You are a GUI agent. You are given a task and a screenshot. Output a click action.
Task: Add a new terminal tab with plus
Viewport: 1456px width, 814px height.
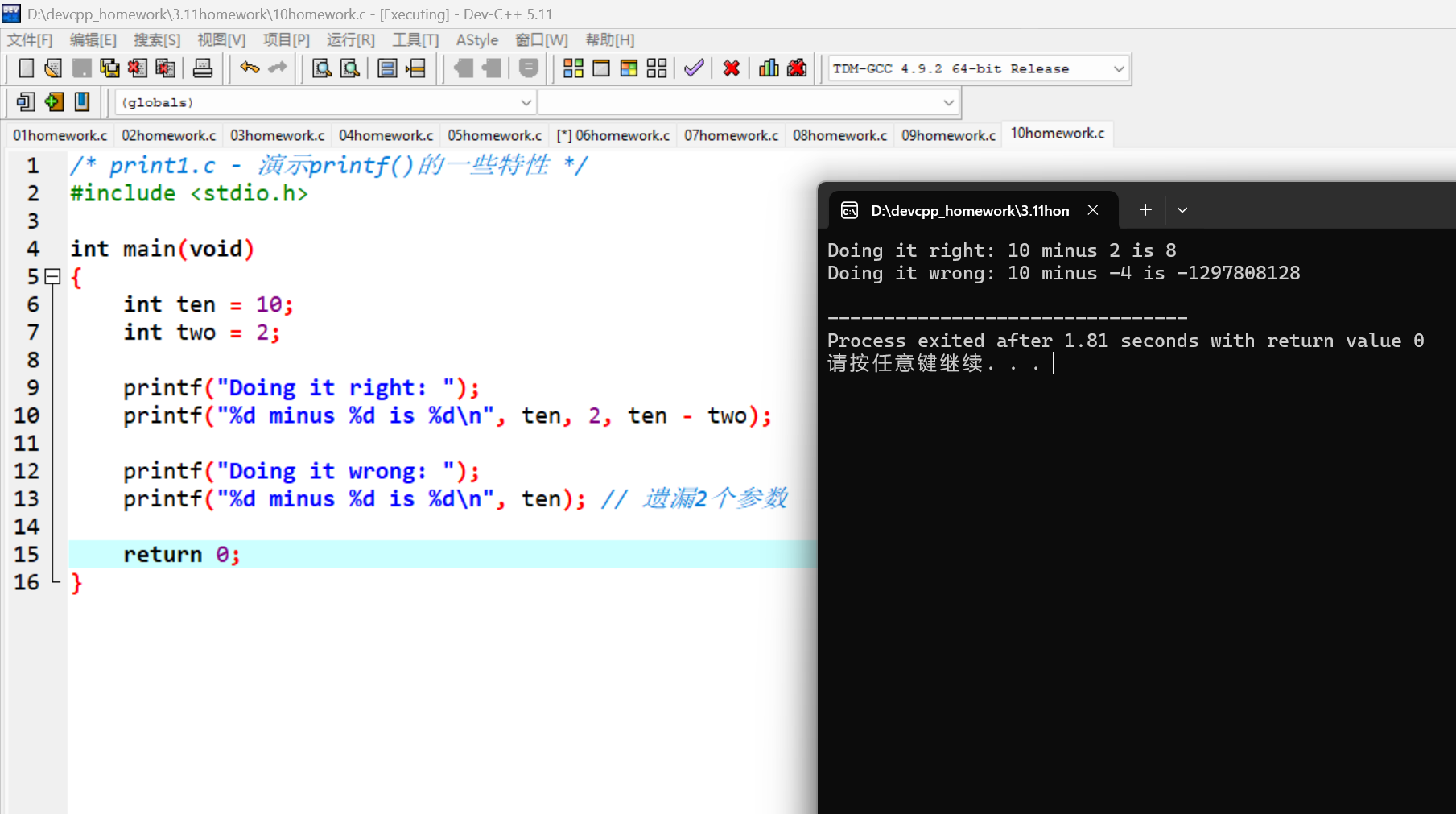coord(1145,210)
